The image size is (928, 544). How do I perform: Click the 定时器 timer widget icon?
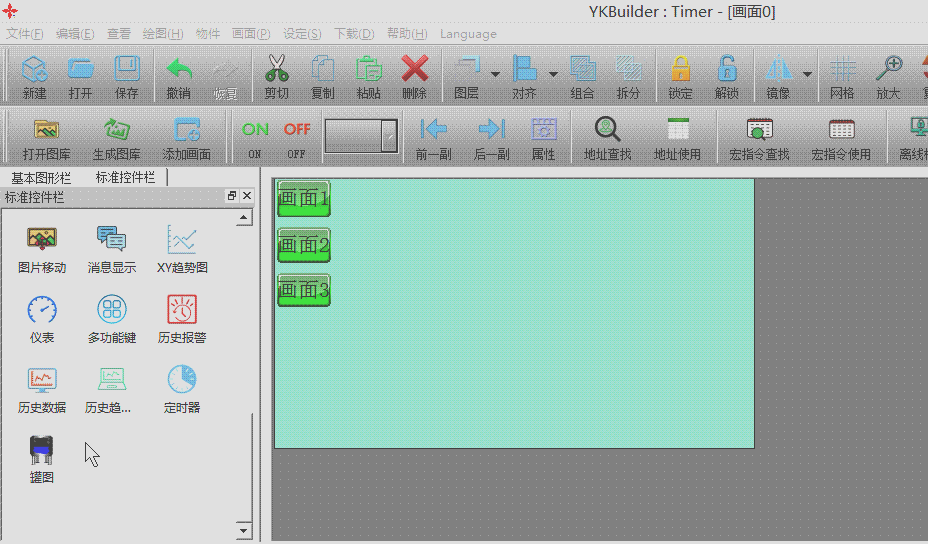(182, 380)
